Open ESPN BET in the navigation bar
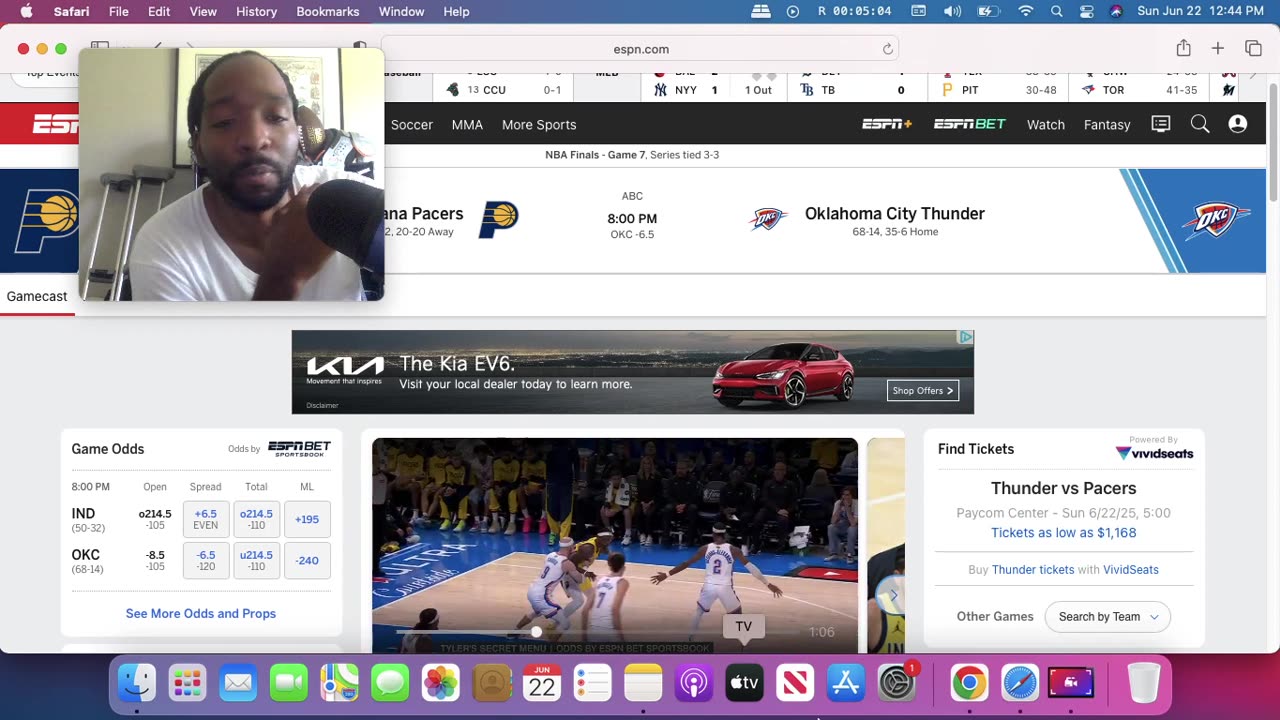The height and width of the screenshot is (720, 1280). click(970, 124)
